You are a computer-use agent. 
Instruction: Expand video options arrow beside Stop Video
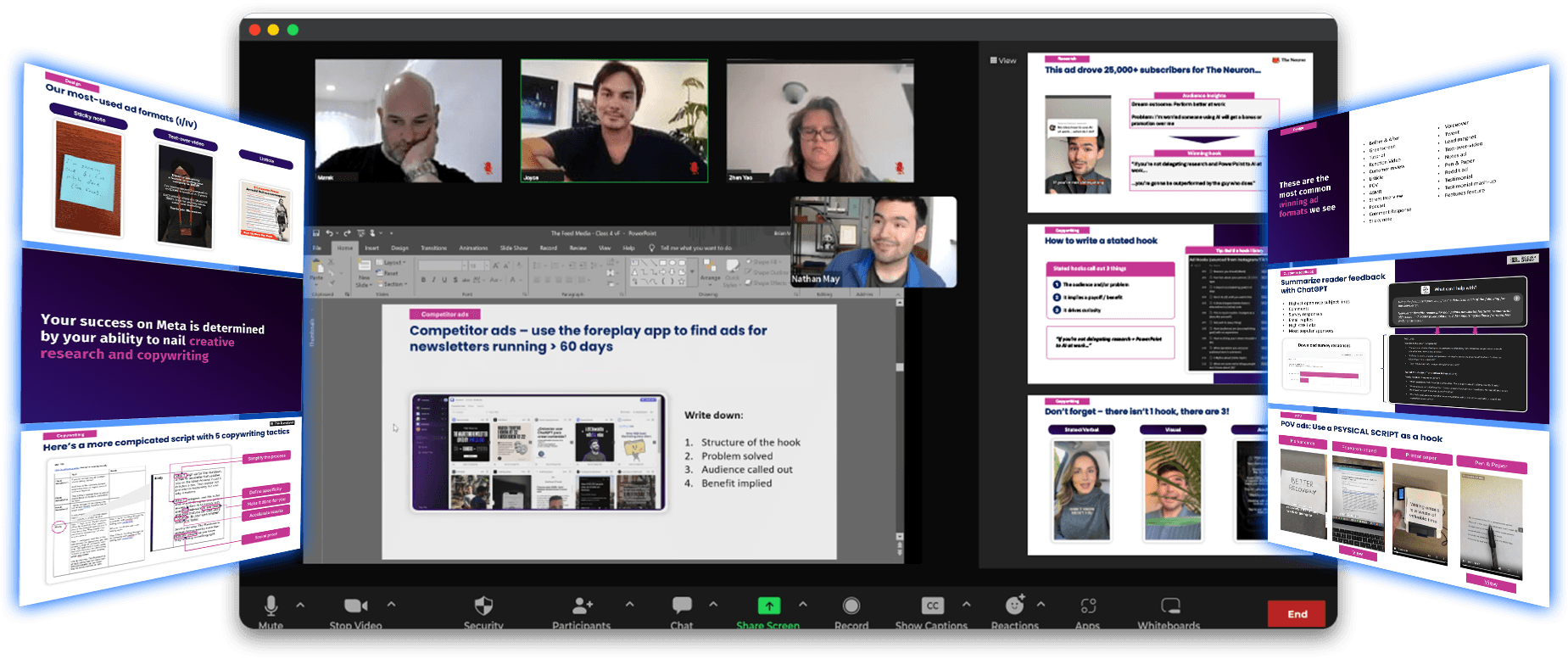click(x=391, y=605)
